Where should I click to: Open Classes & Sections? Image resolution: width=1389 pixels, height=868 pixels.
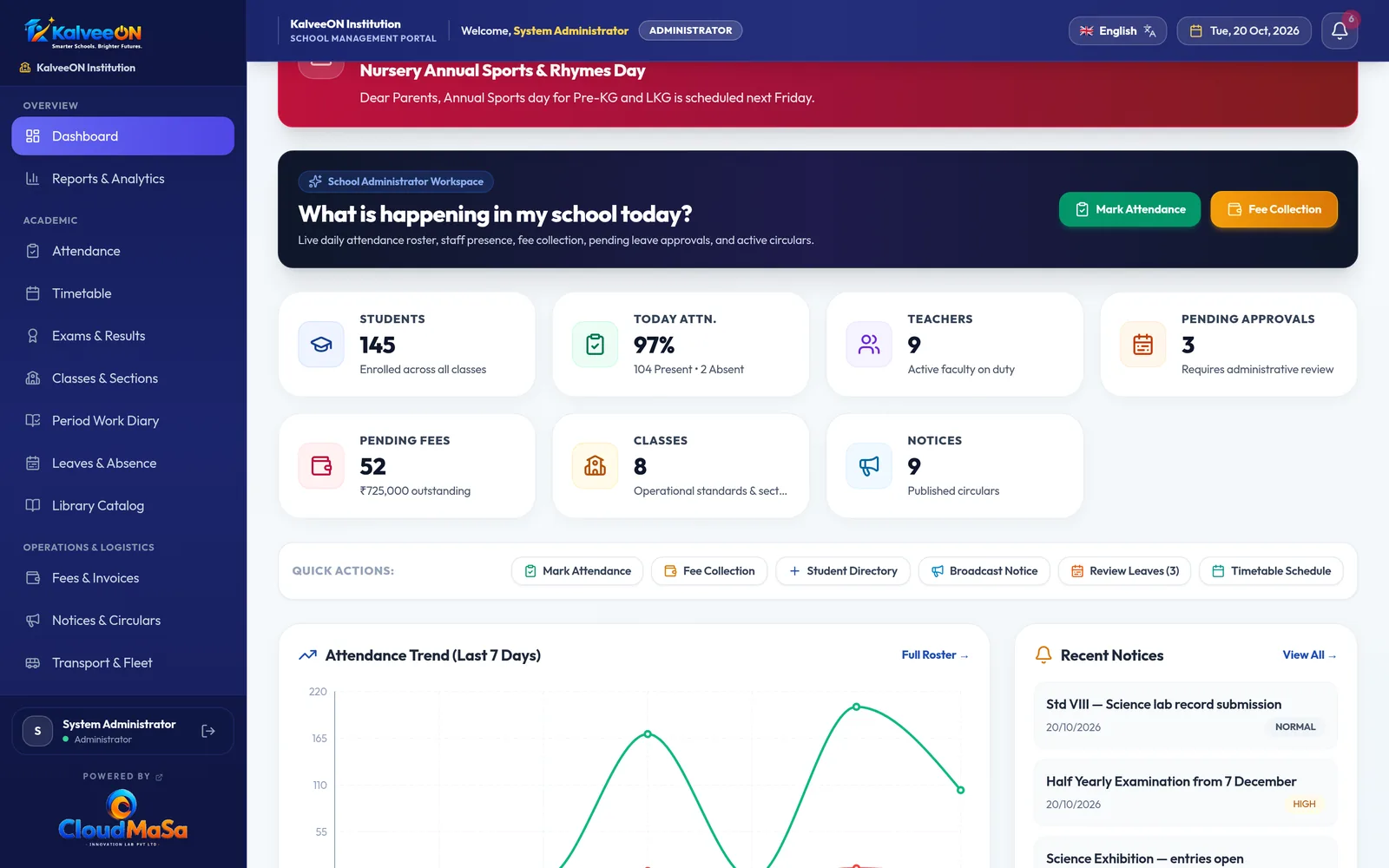coord(122,378)
